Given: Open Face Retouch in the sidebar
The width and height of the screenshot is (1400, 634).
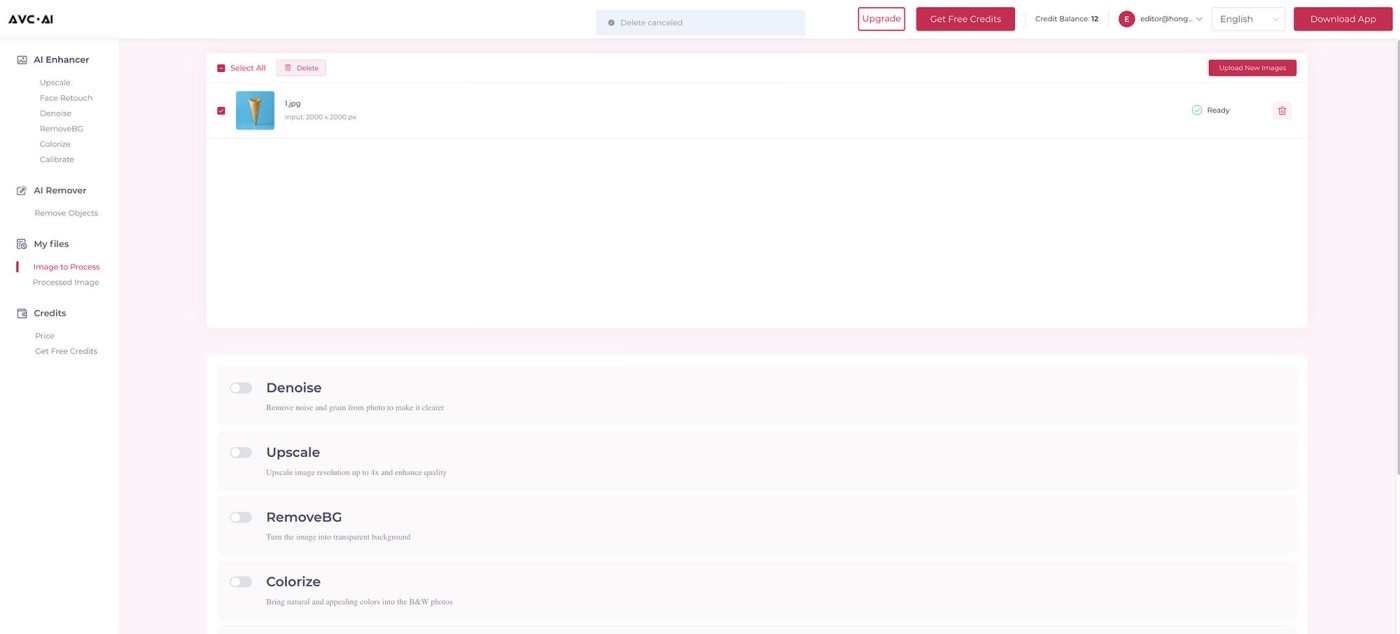Looking at the screenshot, I should coord(66,98).
